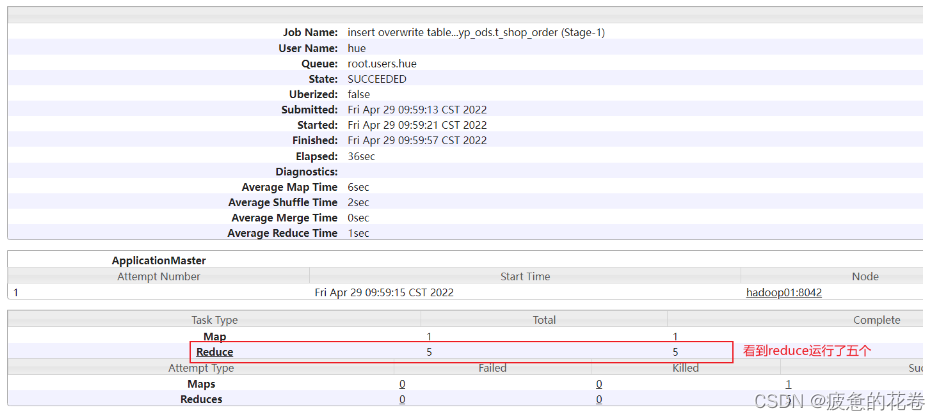941x420 pixels.
Task: Click the 'Start Time' column header
Action: [525, 277]
